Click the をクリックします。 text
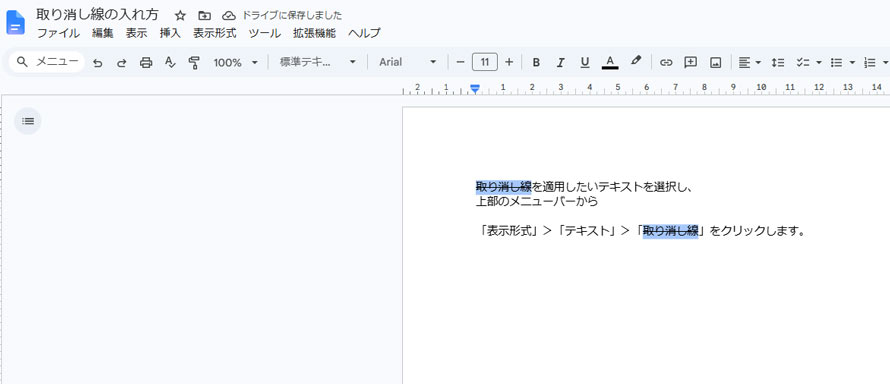This screenshot has height=384, width=890. pos(757,231)
